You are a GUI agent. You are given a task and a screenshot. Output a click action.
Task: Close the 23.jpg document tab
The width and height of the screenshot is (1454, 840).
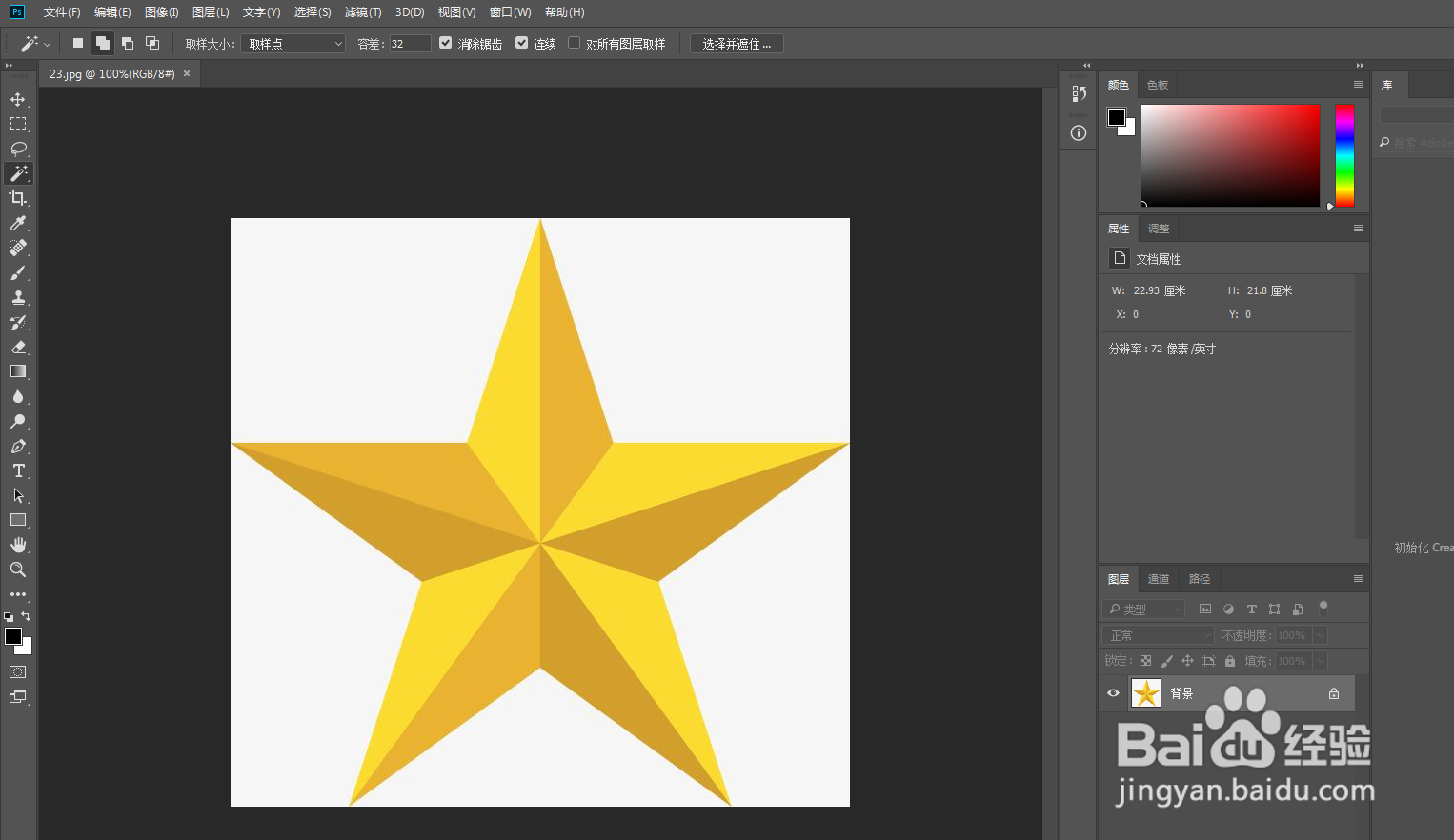187,73
